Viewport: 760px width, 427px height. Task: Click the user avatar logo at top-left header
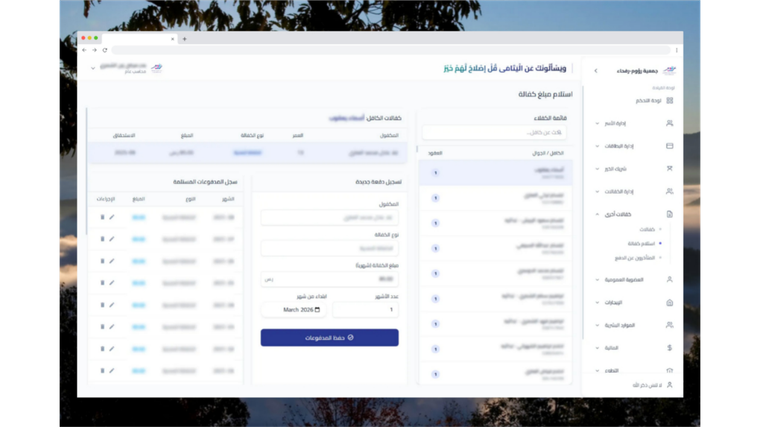coord(157,68)
